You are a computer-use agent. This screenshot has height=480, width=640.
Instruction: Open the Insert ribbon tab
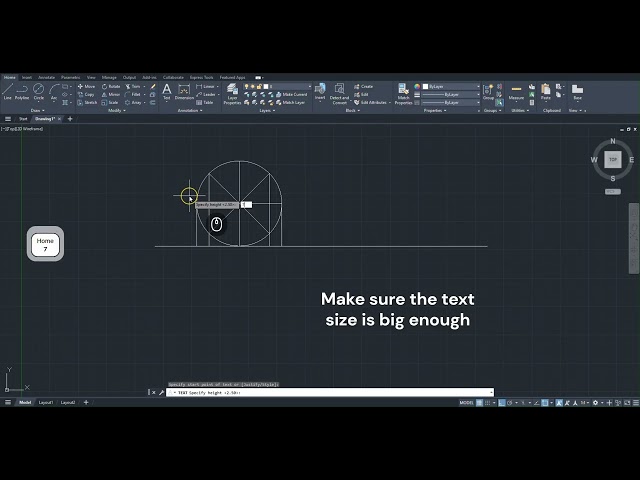27,77
